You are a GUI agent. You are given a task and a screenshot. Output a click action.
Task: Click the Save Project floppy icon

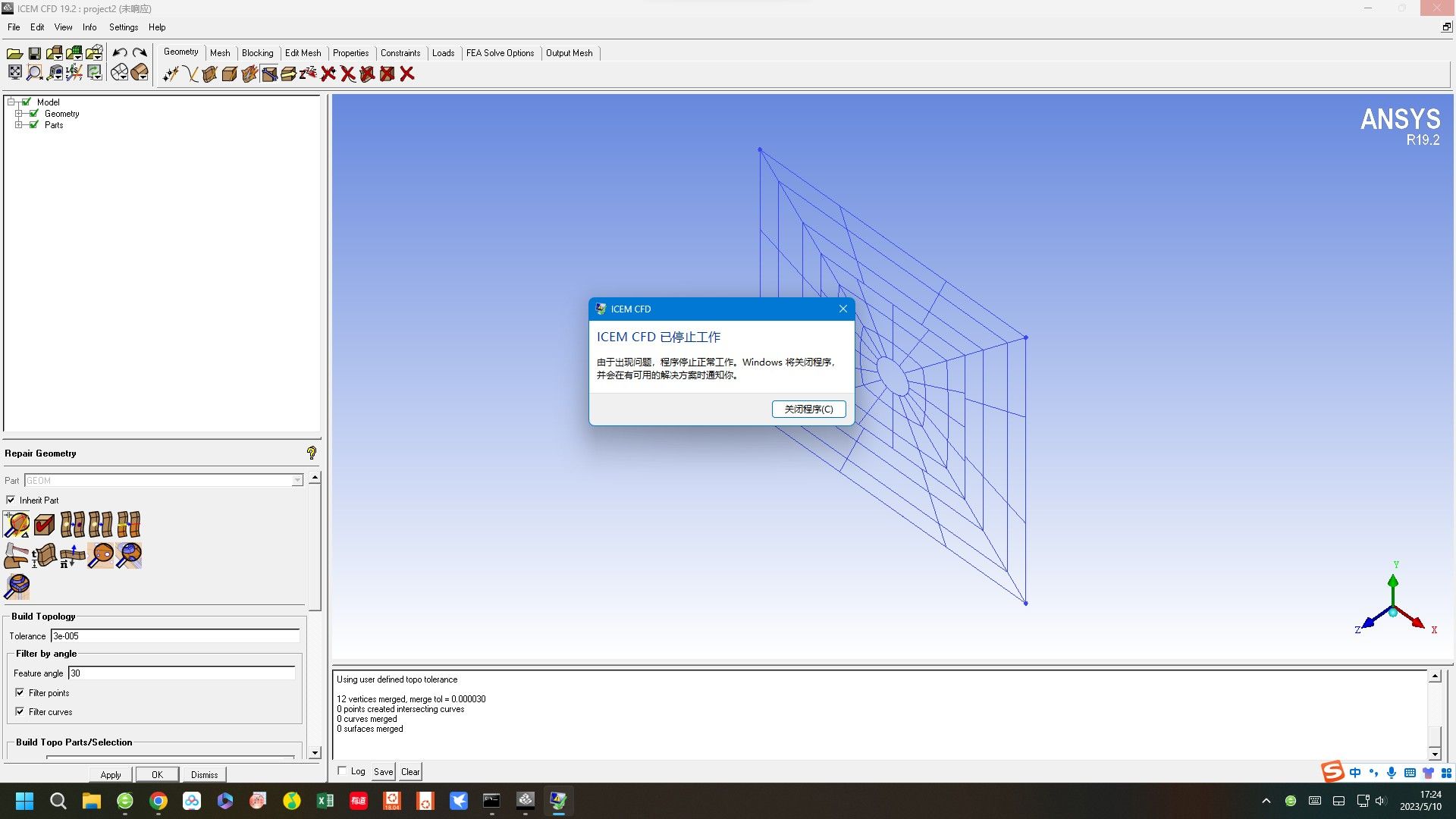35,53
